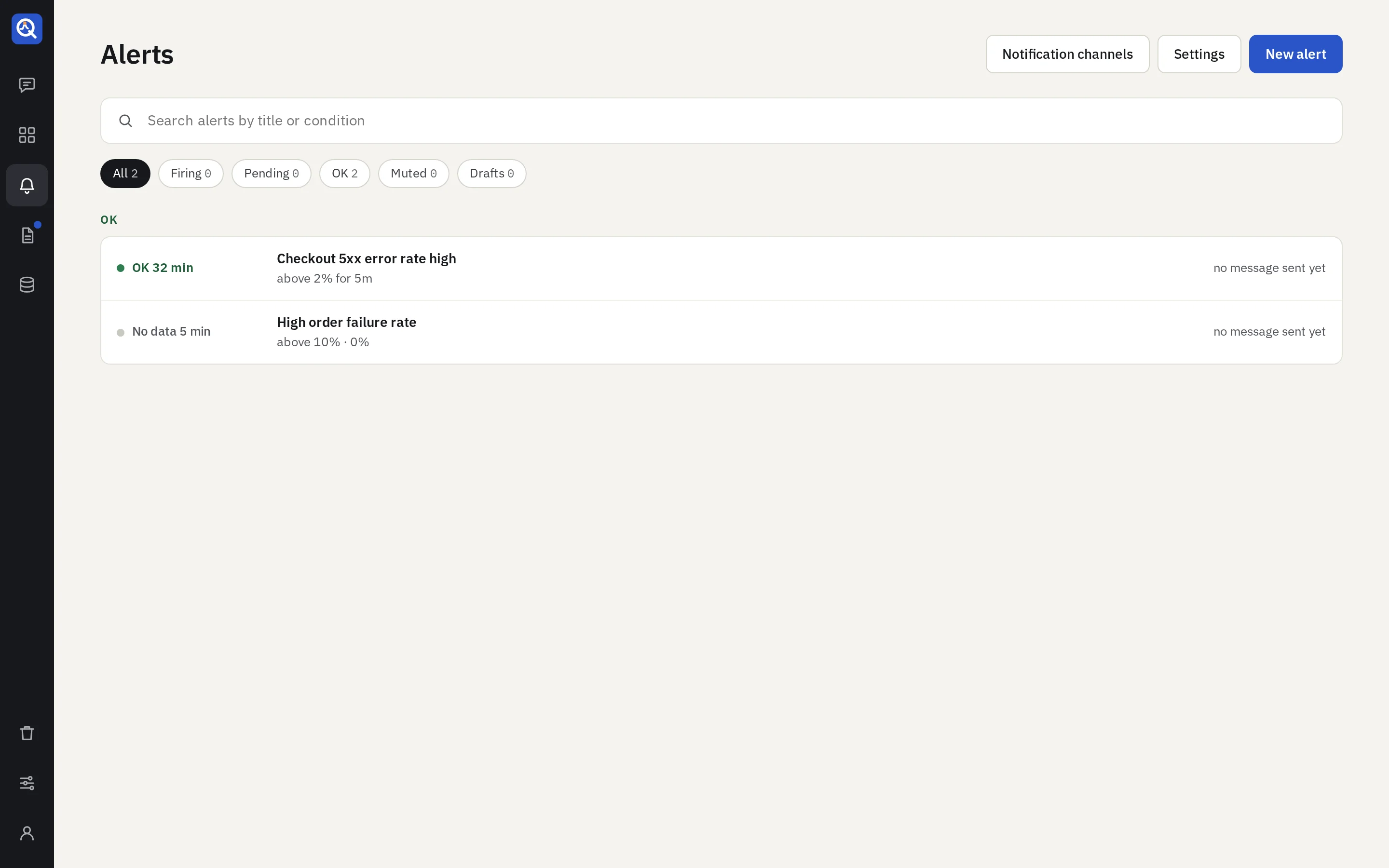Focus the search alerts input field
1389x868 pixels.
[x=721, y=121]
